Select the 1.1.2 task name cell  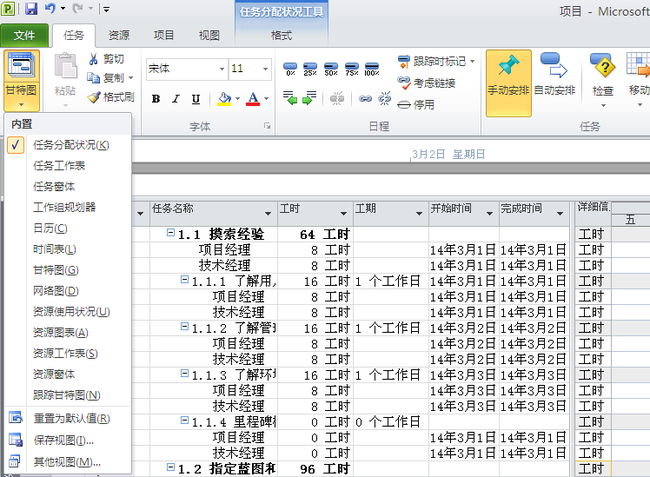click(x=213, y=328)
